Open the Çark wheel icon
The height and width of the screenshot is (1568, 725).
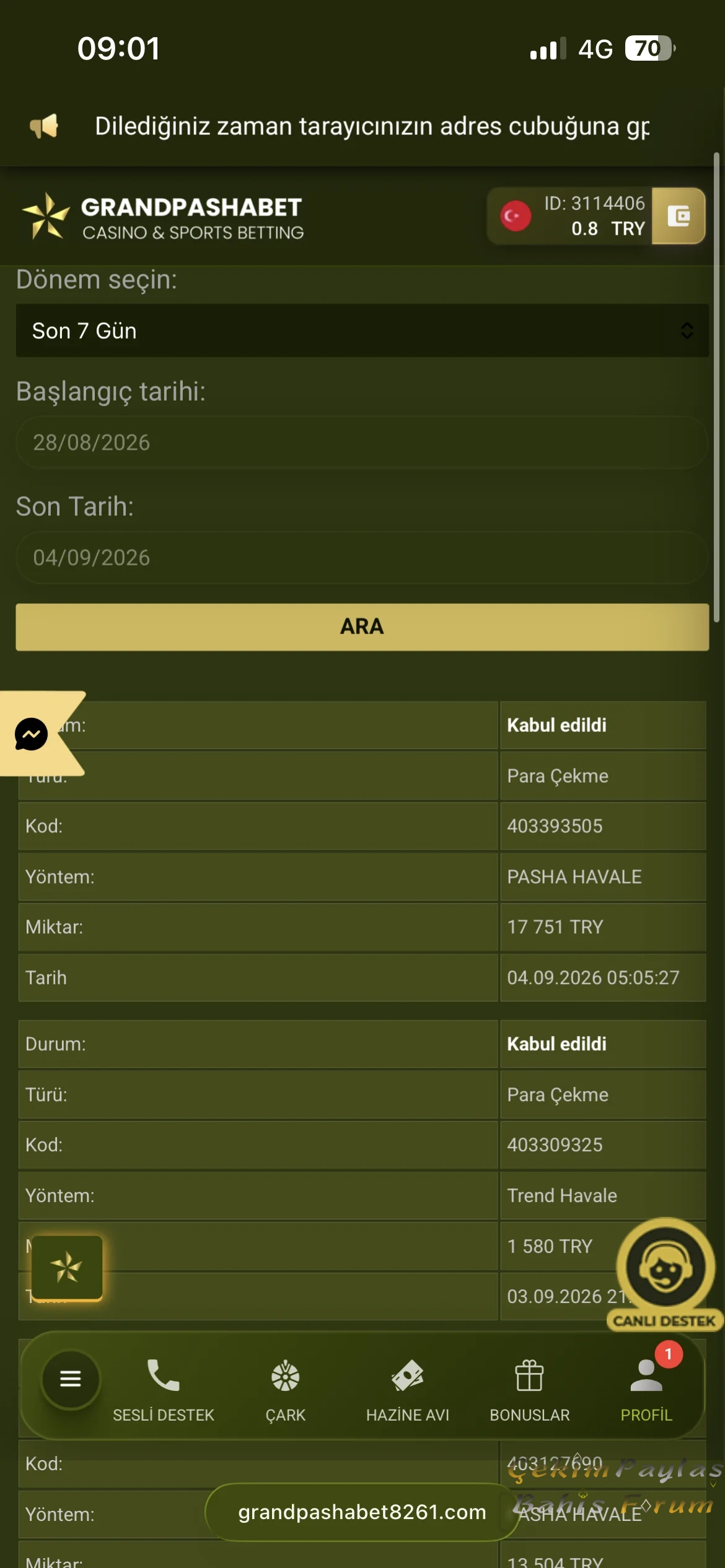[x=285, y=1376]
